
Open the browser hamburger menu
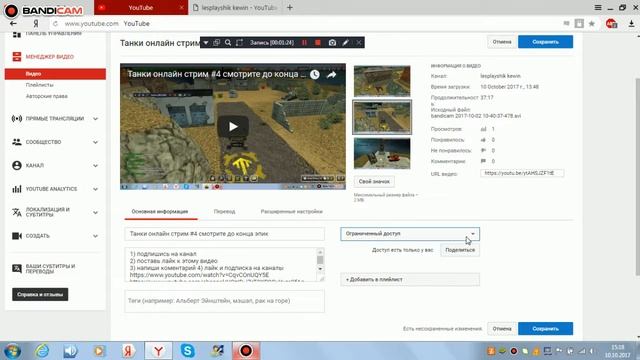click(598, 7)
